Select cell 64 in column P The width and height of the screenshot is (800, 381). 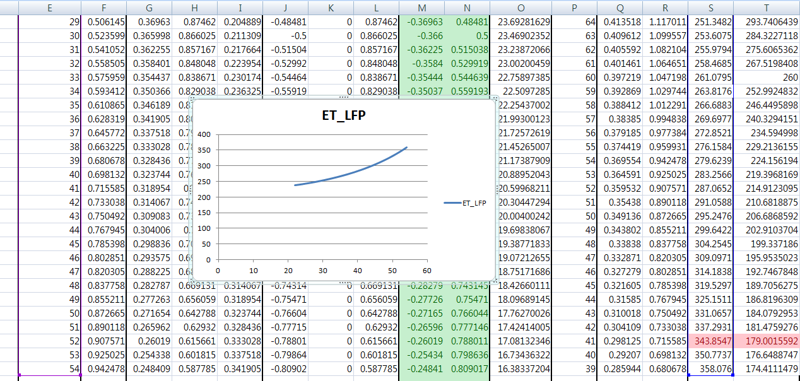[x=574, y=22]
